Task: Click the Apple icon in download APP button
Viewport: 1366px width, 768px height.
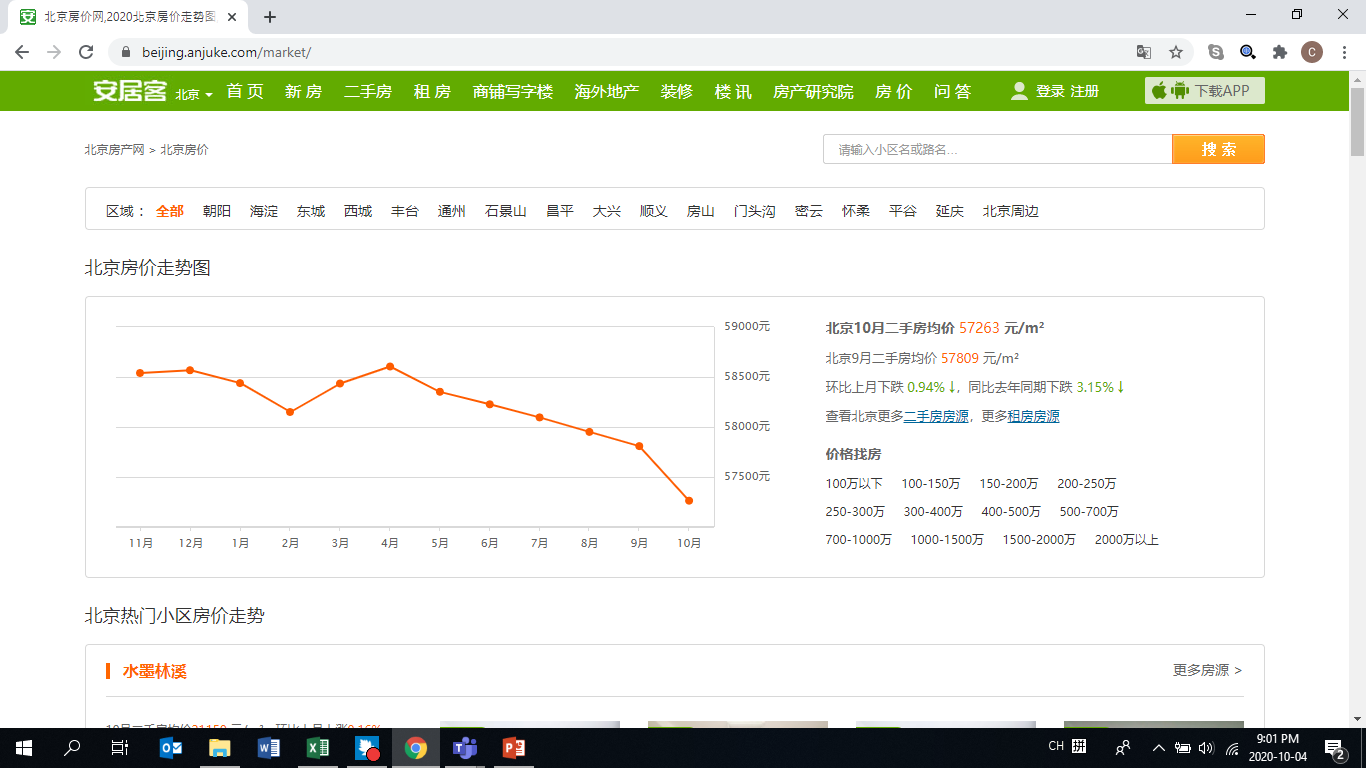Action: (1159, 91)
